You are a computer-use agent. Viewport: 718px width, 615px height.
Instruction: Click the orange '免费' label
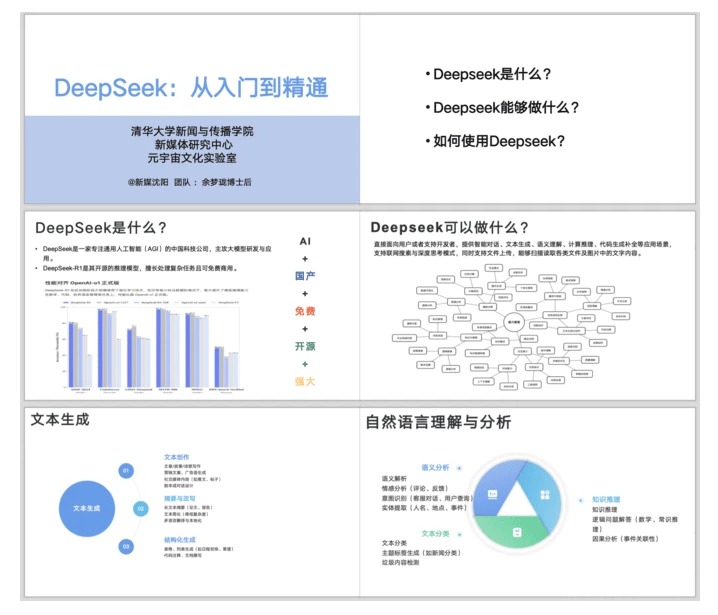click(305, 311)
